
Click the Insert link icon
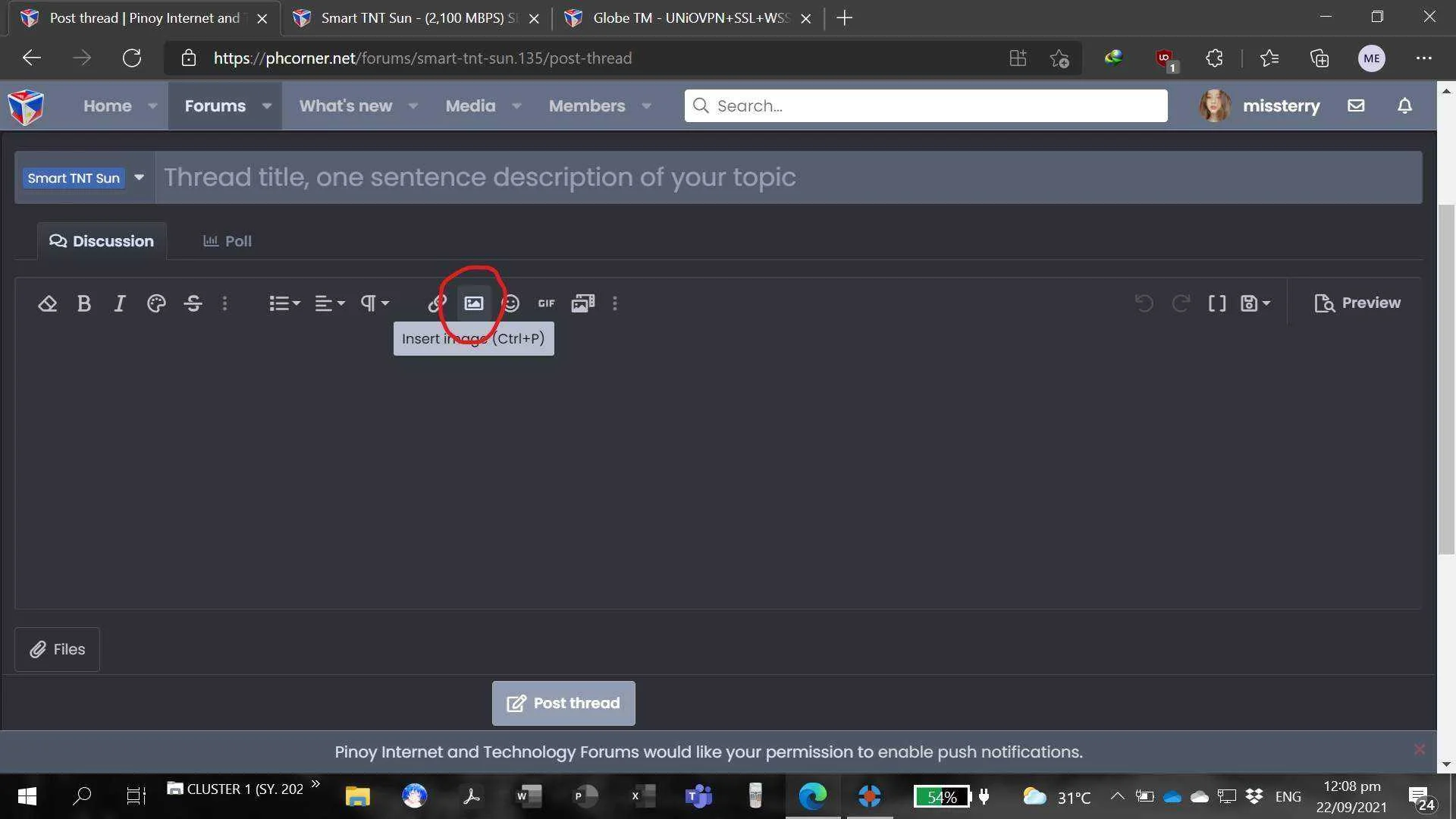coord(437,303)
